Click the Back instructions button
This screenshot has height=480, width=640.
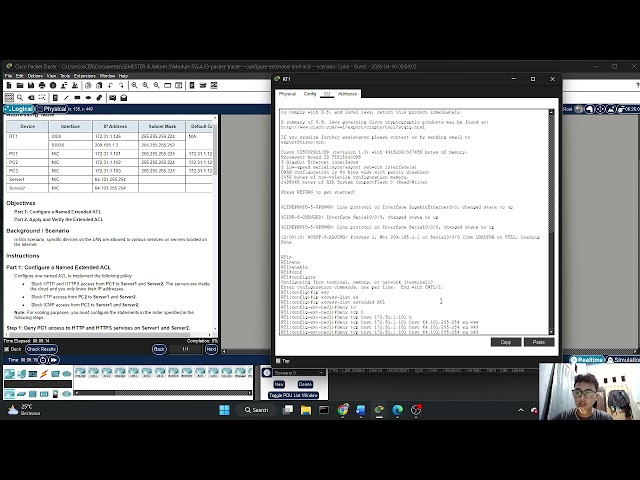[159, 349]
